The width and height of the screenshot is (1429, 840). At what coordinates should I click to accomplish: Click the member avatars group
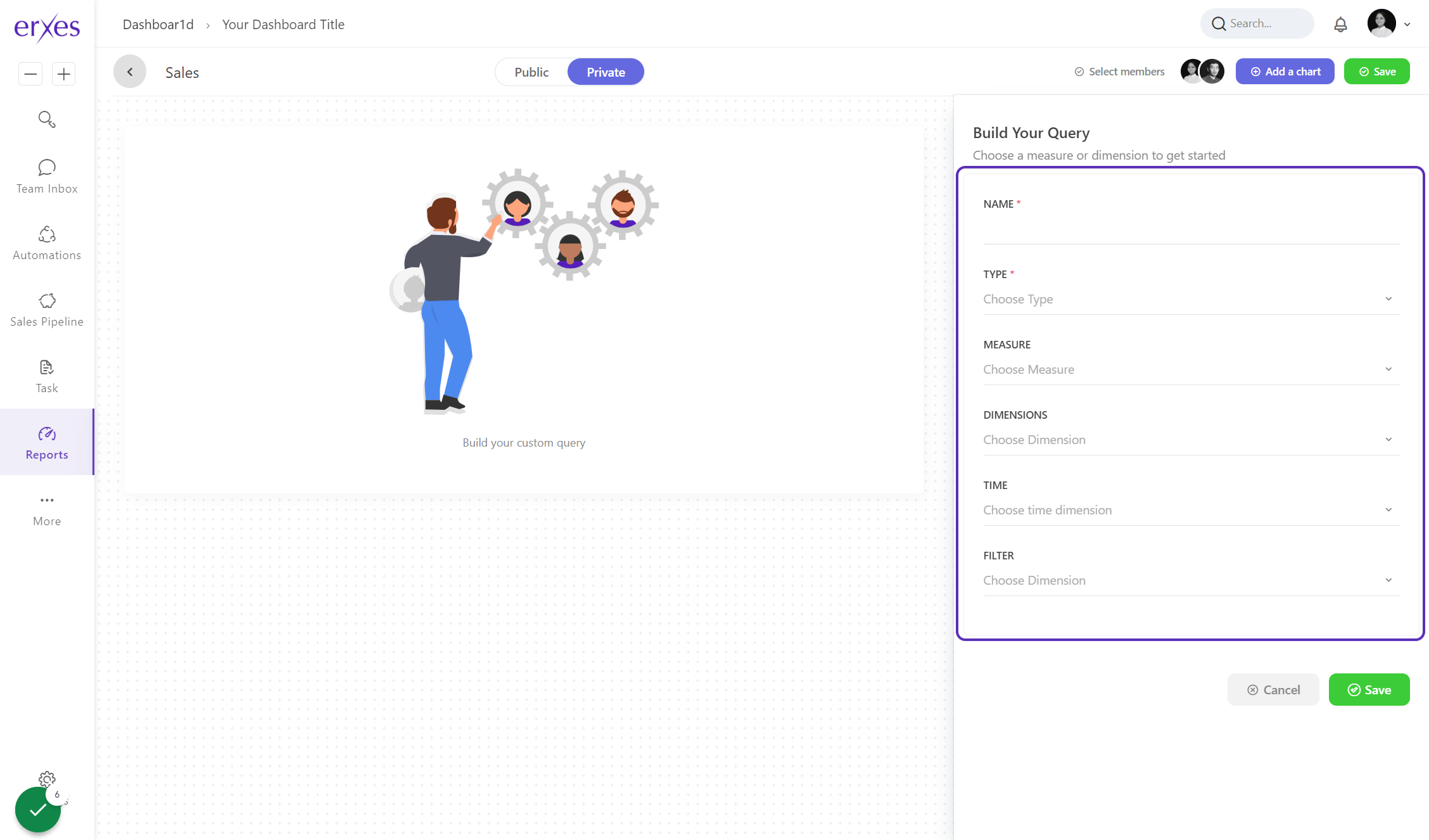[1202, 72]
